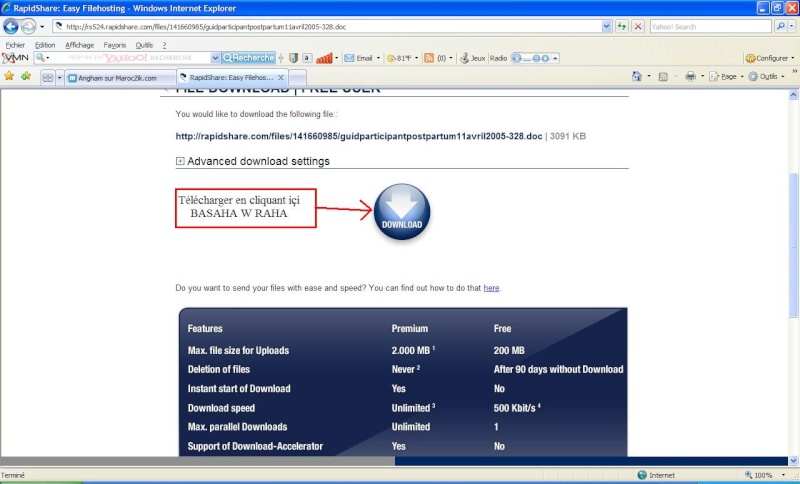The image size is (800, 484).
Task: Click the blue round DOWNLOAD button
Action: (x=402, y=212)
